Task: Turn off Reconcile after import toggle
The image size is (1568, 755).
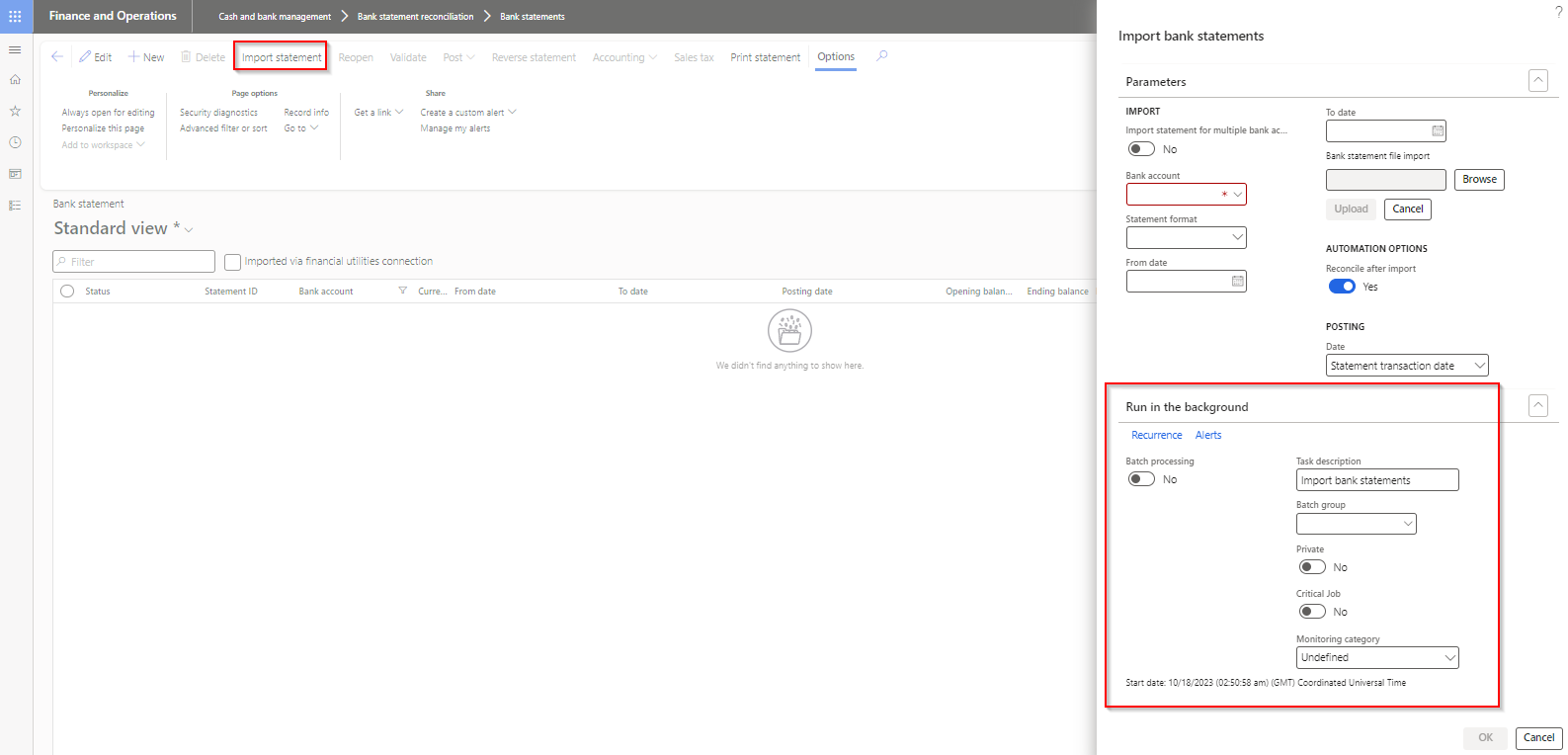Action: coord(1342,287)
